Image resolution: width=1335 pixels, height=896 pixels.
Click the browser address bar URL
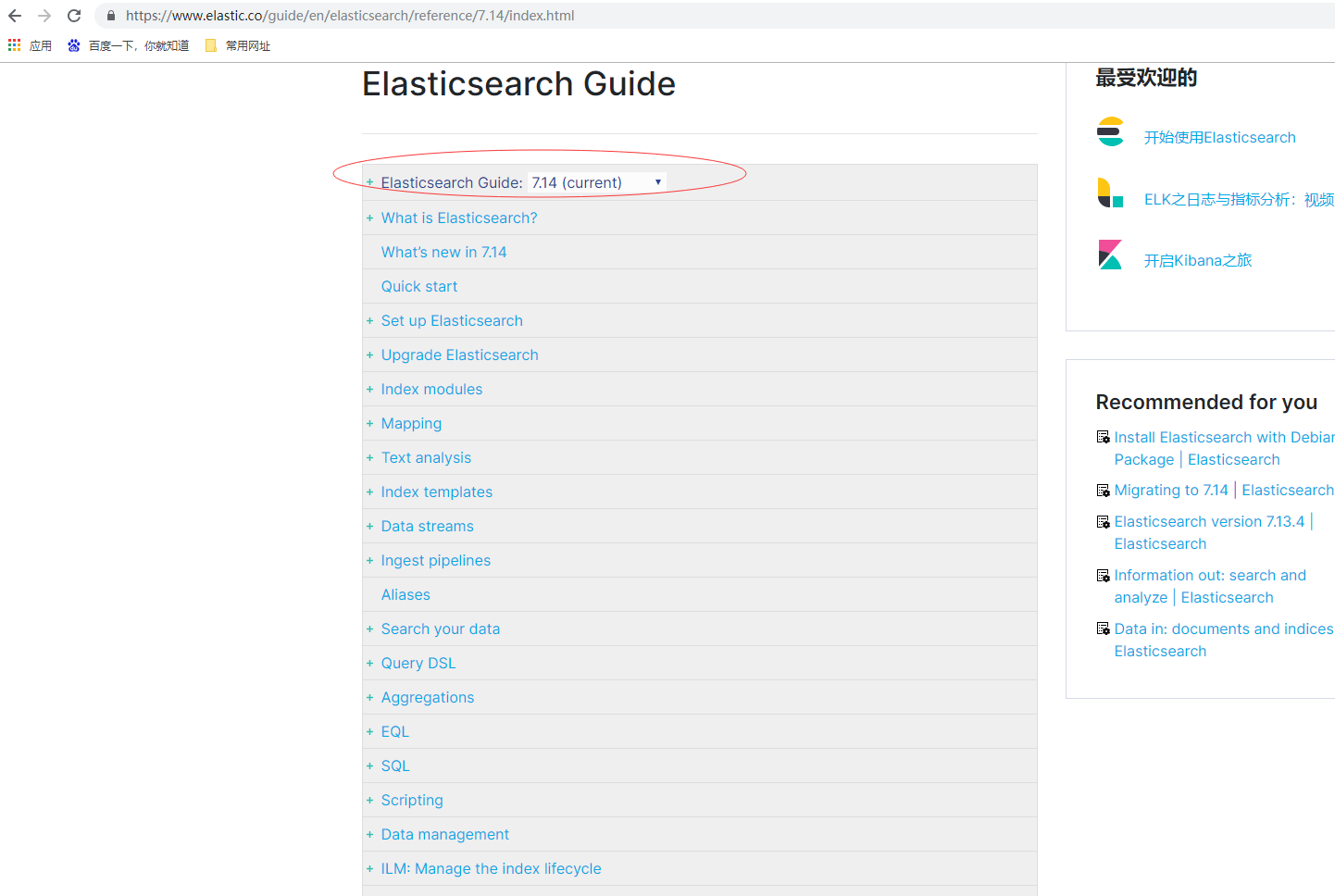[350, 16]
